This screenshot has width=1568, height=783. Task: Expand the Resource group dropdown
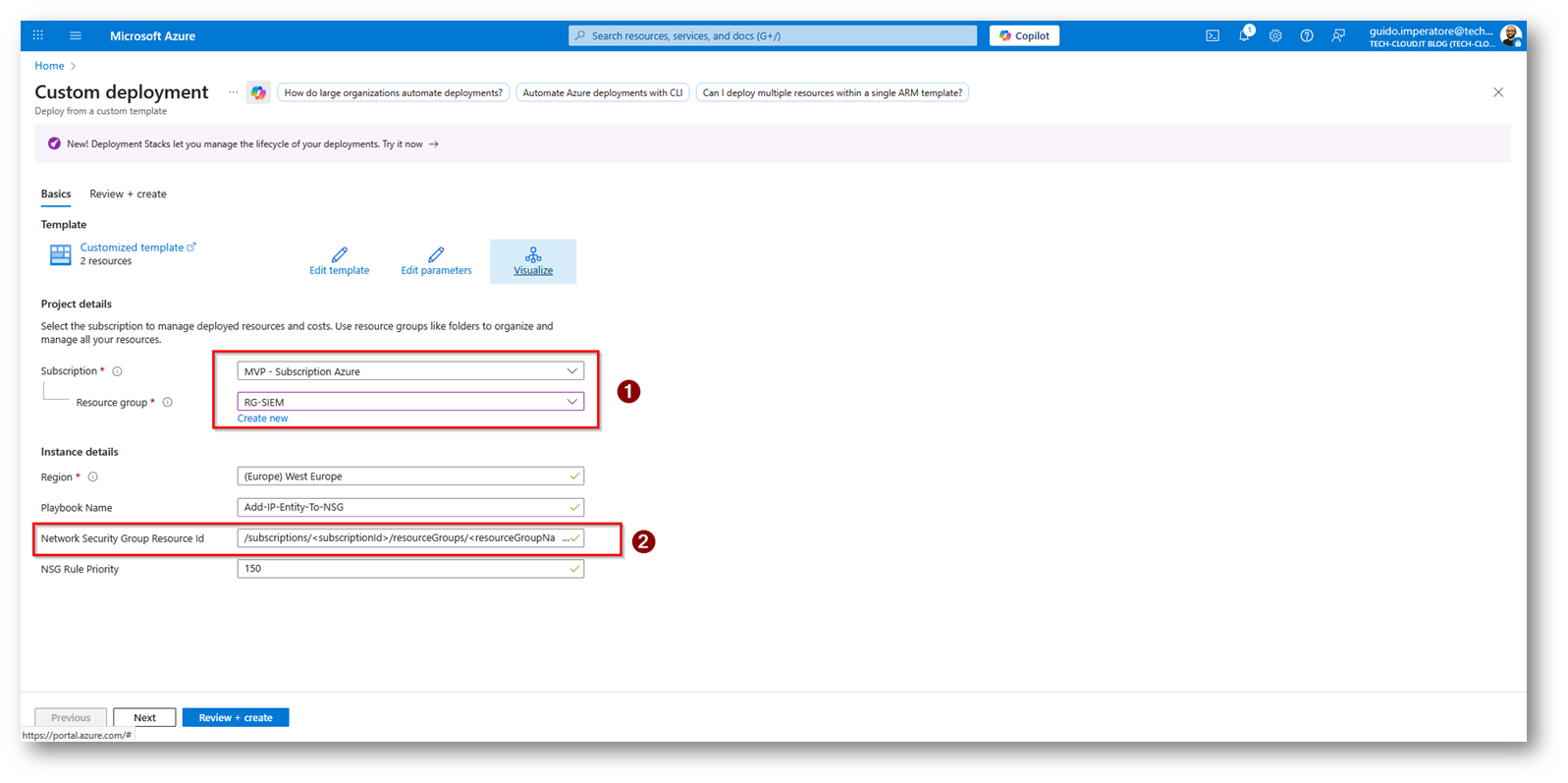[410, 402]
